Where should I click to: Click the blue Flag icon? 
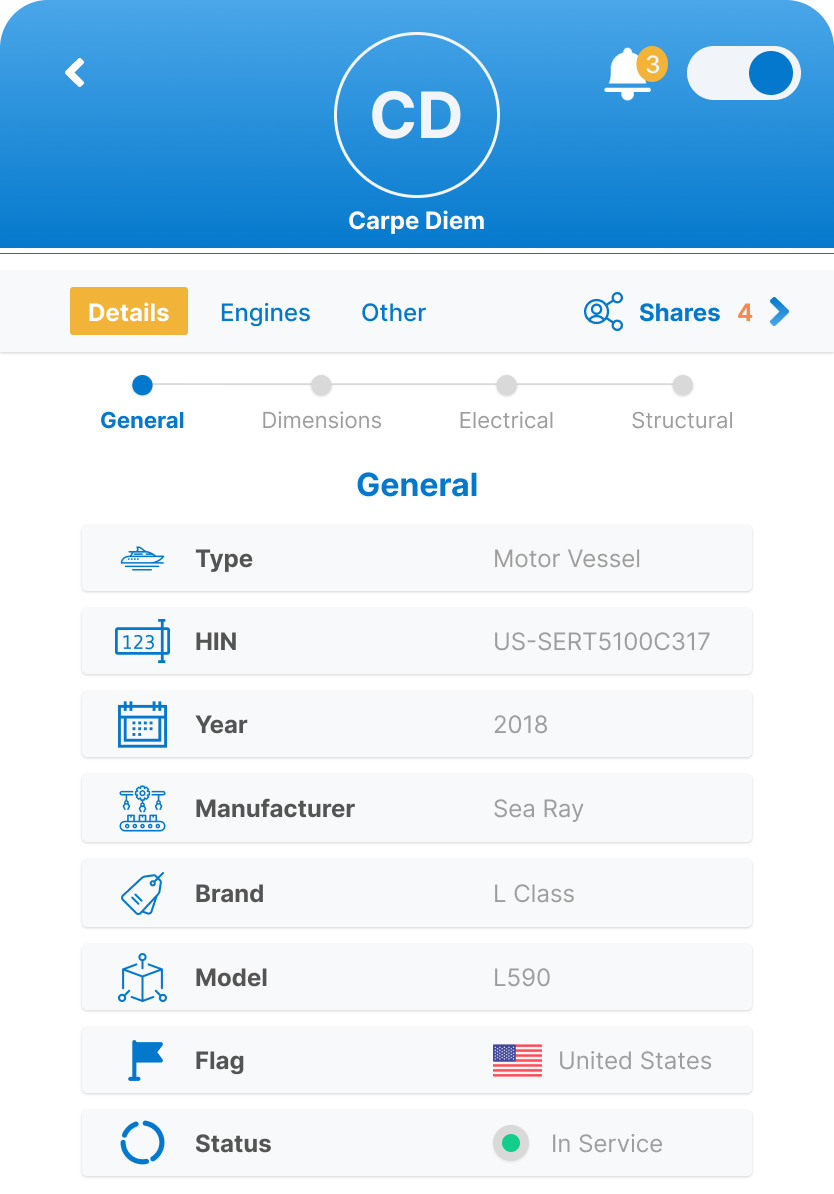145,1060
